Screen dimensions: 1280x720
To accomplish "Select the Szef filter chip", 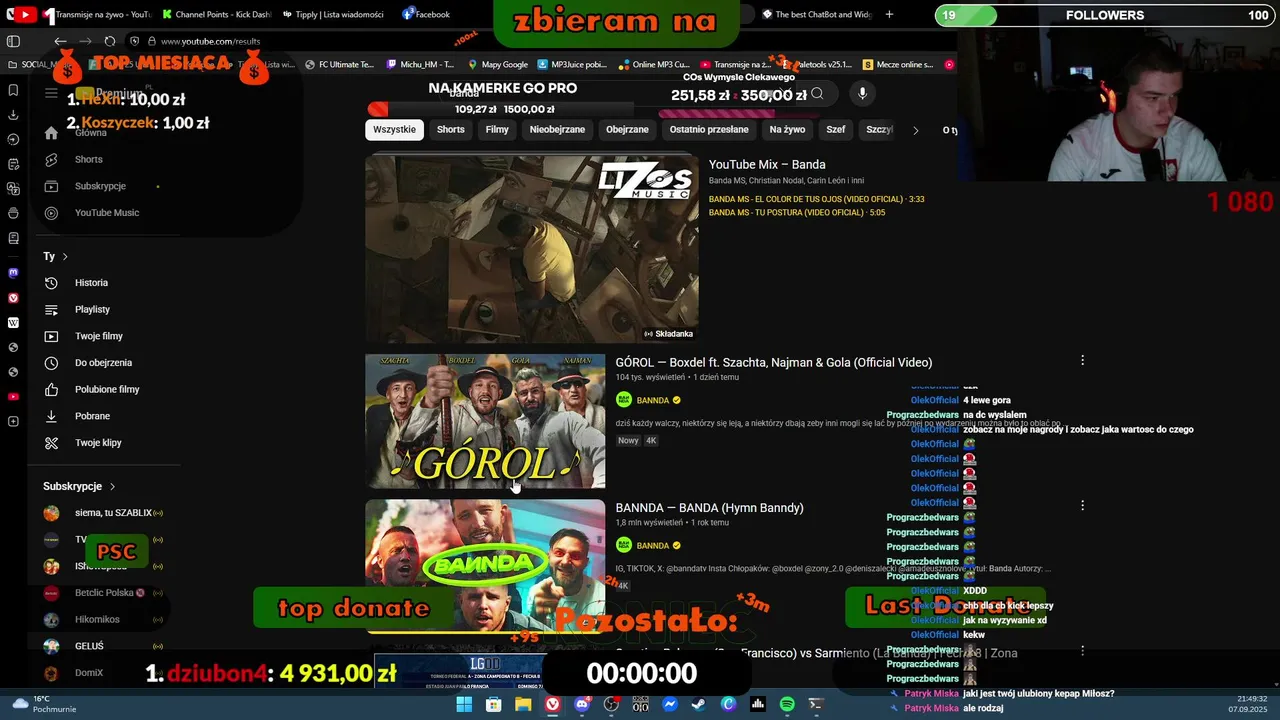I will click(836, 129).
